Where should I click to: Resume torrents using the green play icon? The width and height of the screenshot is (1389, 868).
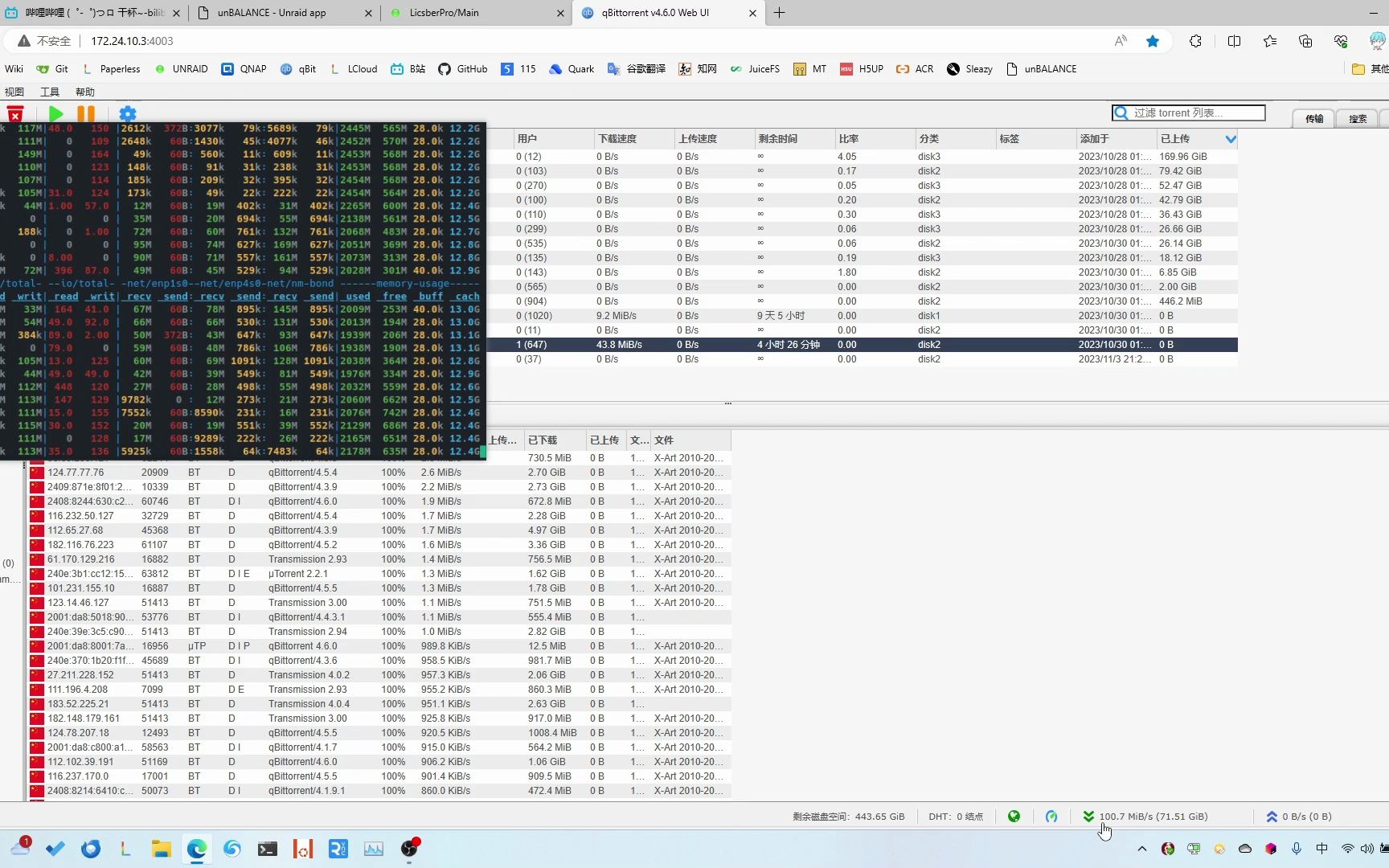[x=55, y=114]
